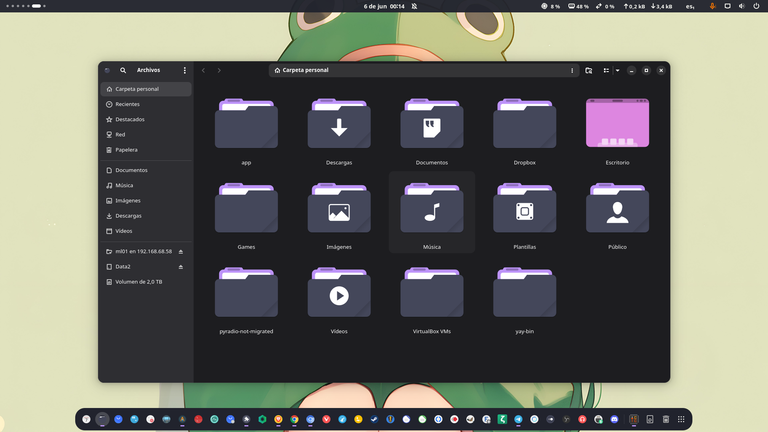The image size is (768, 432).
Task: Open the search icon in Archivos sidebar header
Action: point(123,71)
